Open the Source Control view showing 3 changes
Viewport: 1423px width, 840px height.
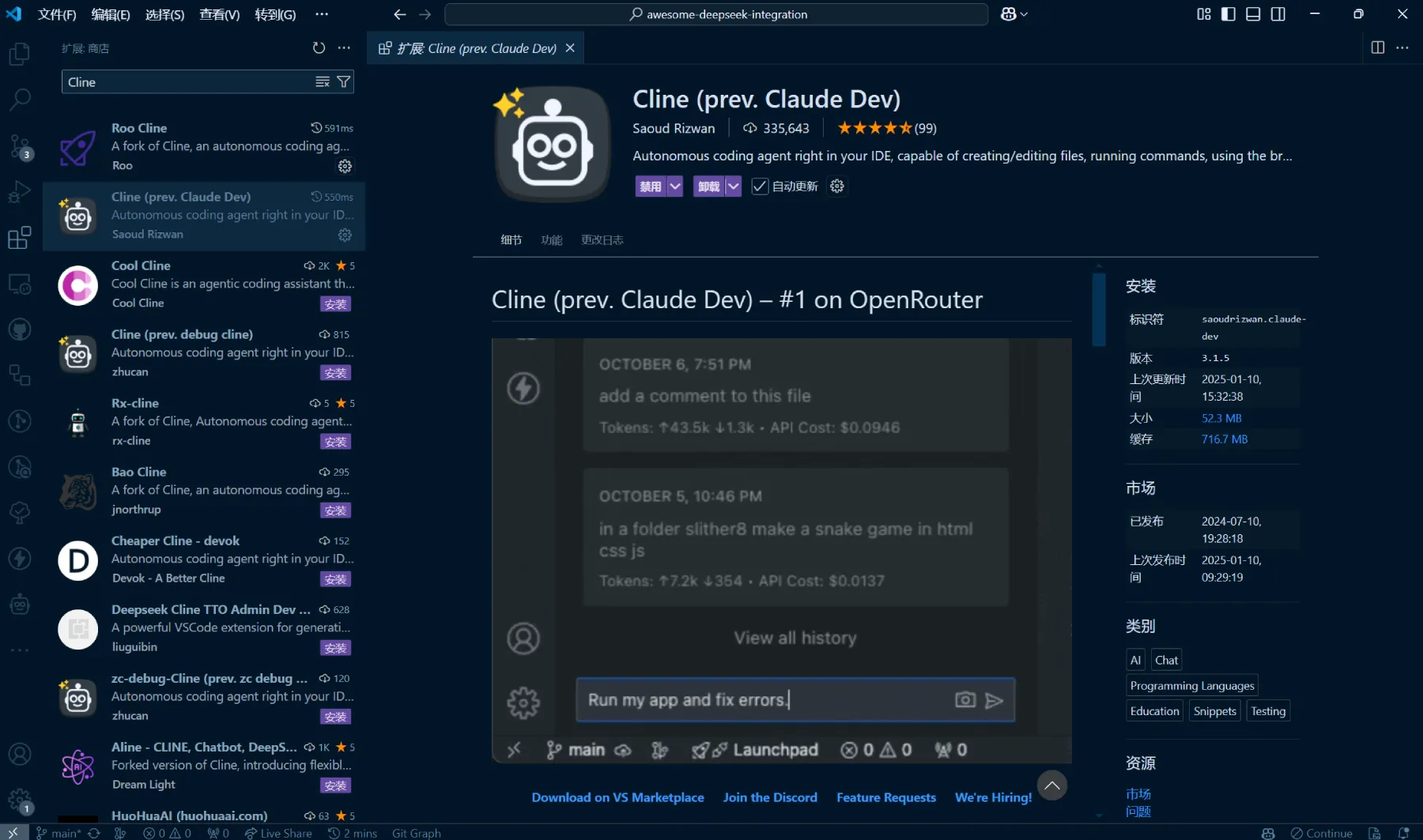coord(19,147)
